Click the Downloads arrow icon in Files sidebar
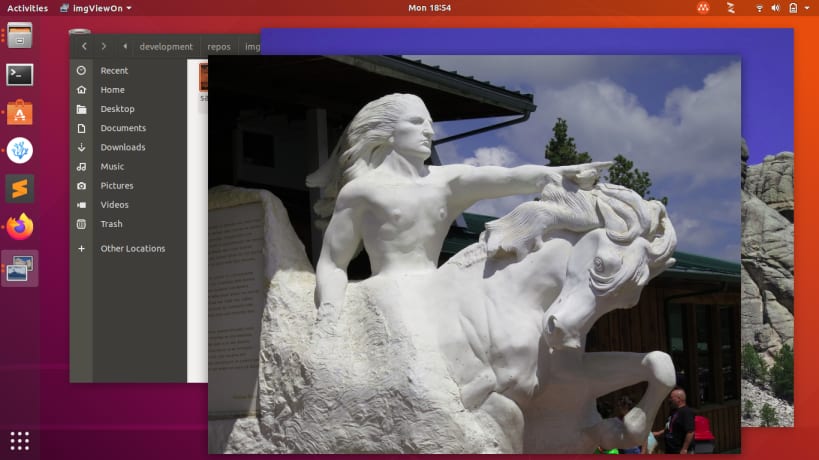The height and width of the screenshot is (460, 819). tap(81, 147)
